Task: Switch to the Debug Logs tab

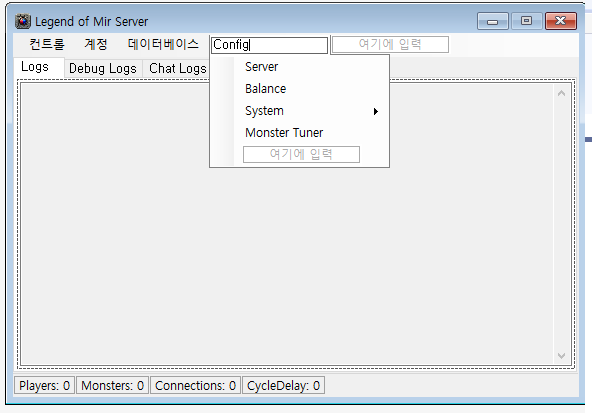Action: pyautogui.click(x=103, y=69)
